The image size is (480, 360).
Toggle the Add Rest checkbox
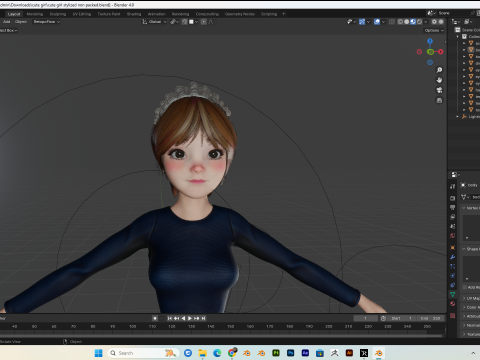tap(465, 287)
